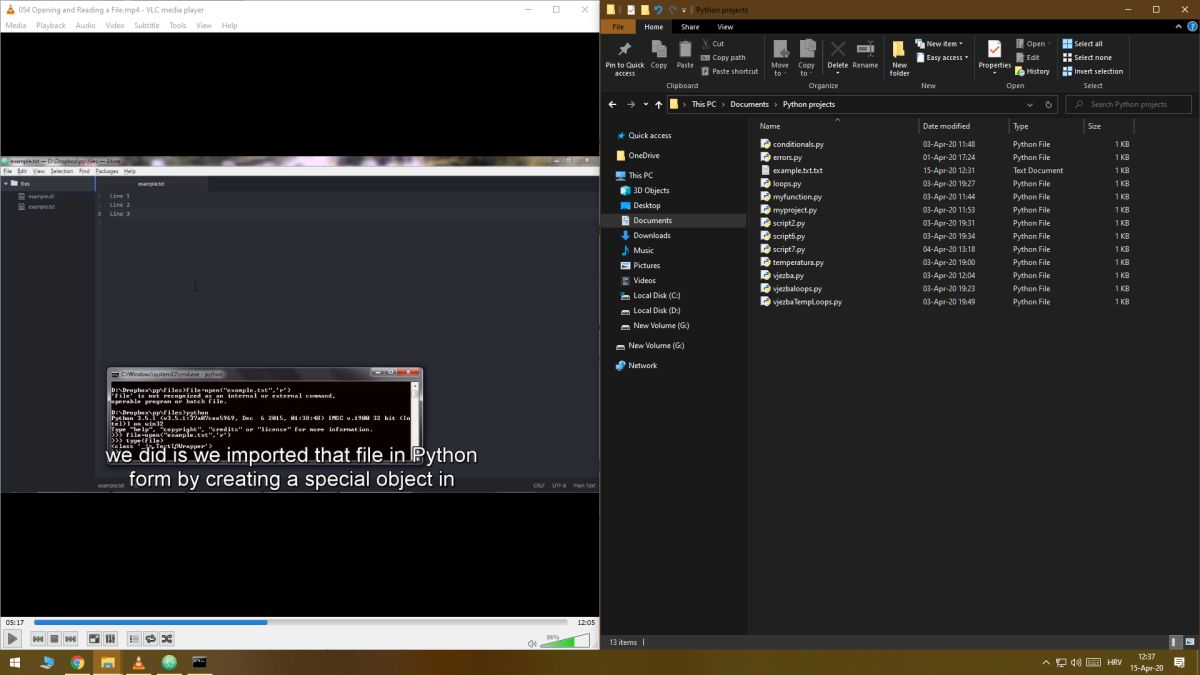Select file conditionals.py

tap(798, 144)
